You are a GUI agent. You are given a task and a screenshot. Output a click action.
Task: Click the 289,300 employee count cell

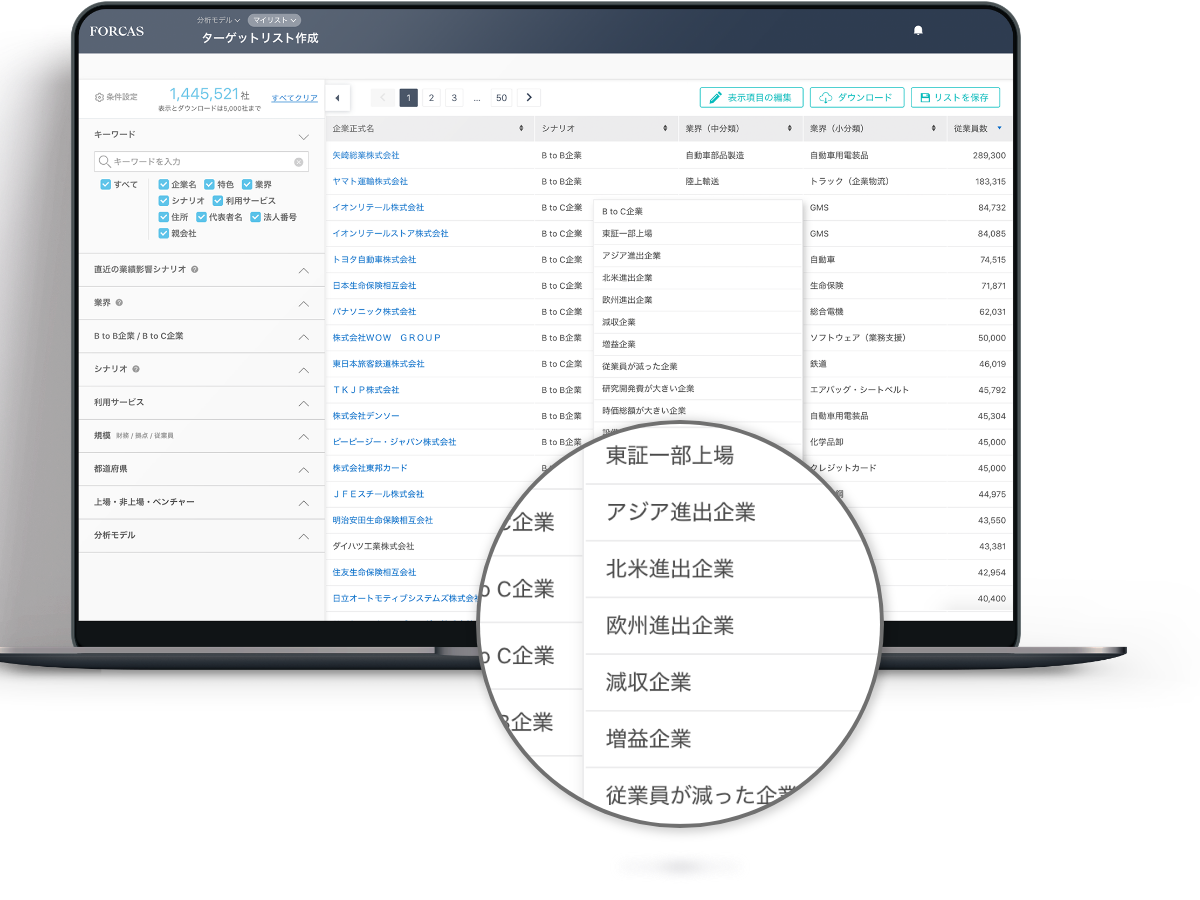(x=989, y=155)
